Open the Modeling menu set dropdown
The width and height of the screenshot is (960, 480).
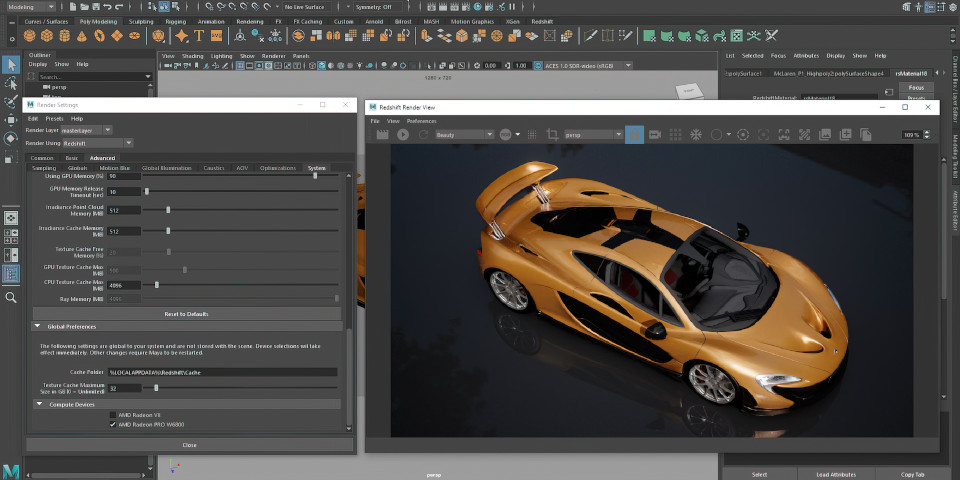pos(31,7)
